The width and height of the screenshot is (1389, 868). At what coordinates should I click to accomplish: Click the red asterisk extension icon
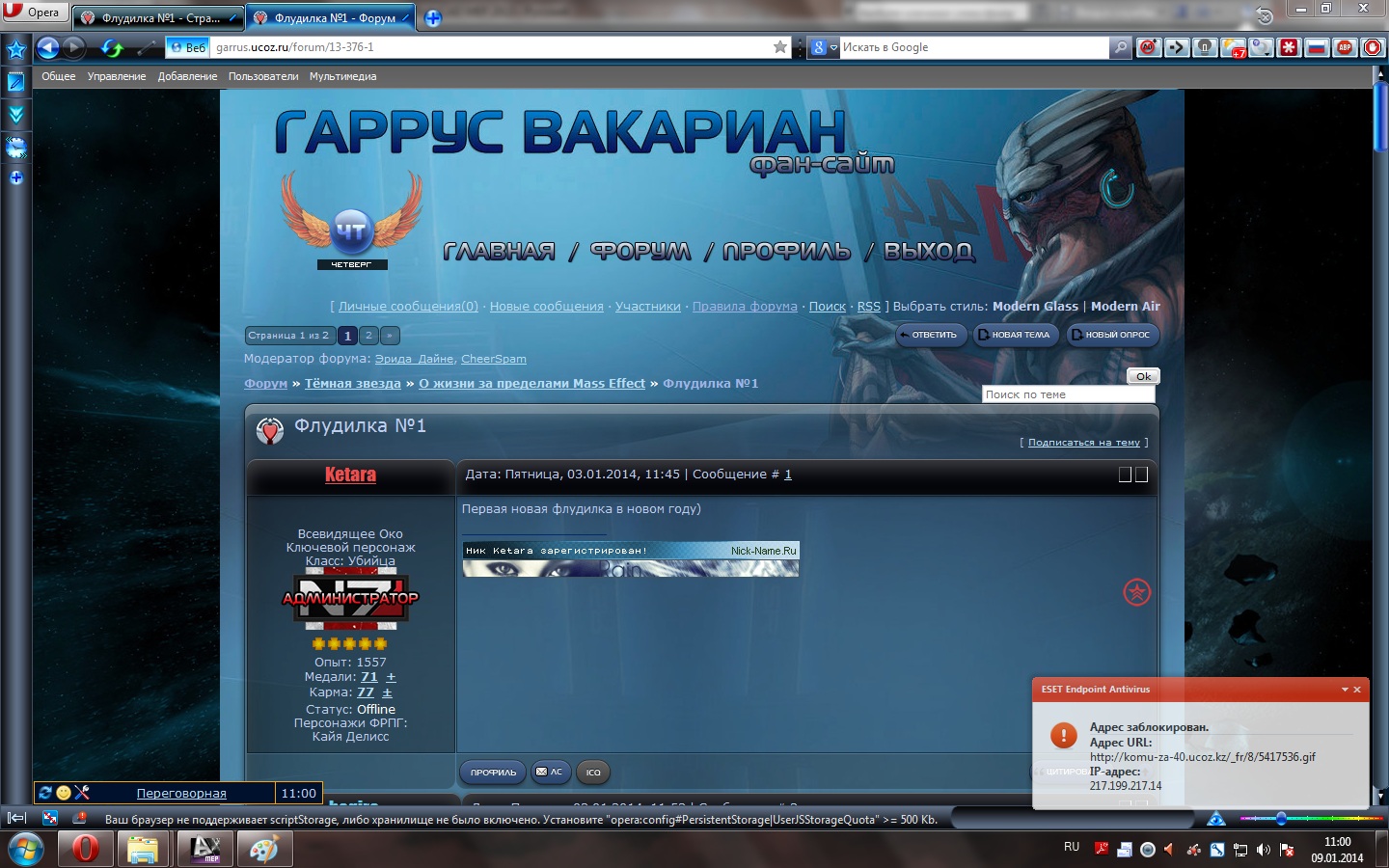pyautogui.click(x=1289, y=47)
